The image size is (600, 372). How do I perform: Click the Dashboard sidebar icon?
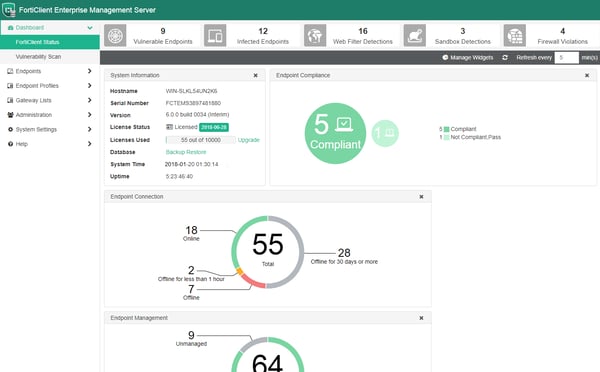tap(10, 28)
